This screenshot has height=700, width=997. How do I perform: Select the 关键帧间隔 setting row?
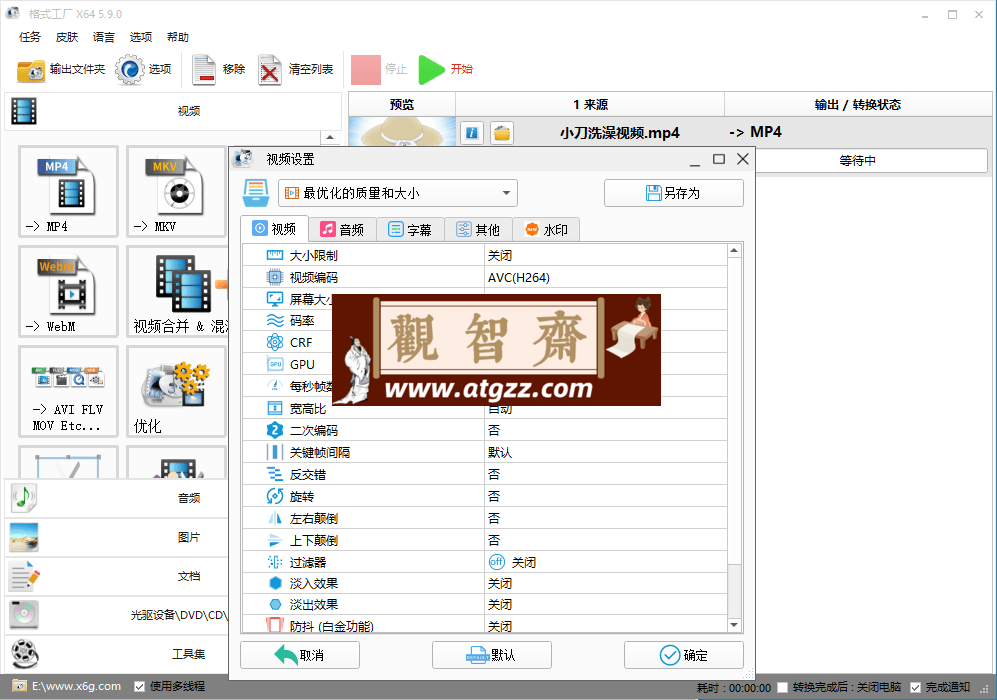point(485,452)
